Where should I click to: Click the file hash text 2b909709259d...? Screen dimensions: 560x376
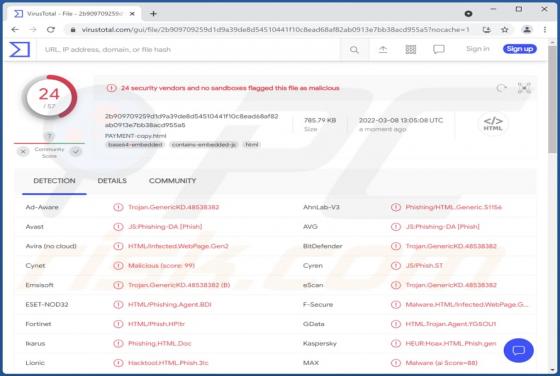tap(191, 121)
